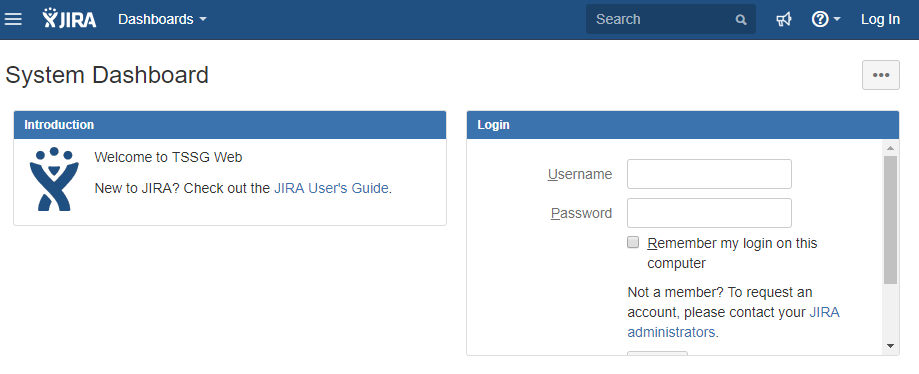This screenshot has height=374, width=919.
Task: Open the hamburger sidebar menu
Action: point(13,19)
